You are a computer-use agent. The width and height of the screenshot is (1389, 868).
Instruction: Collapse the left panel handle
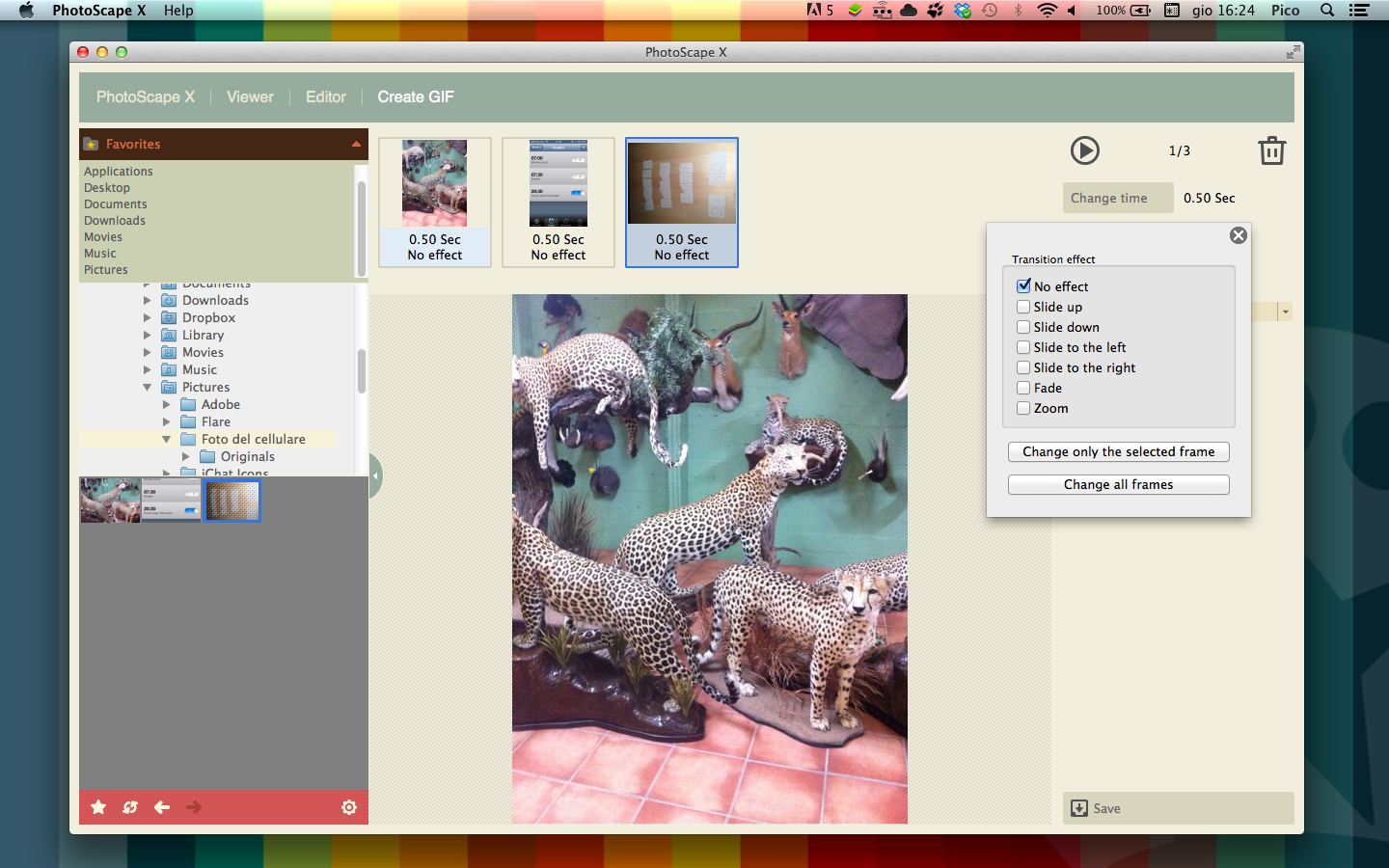375,475
